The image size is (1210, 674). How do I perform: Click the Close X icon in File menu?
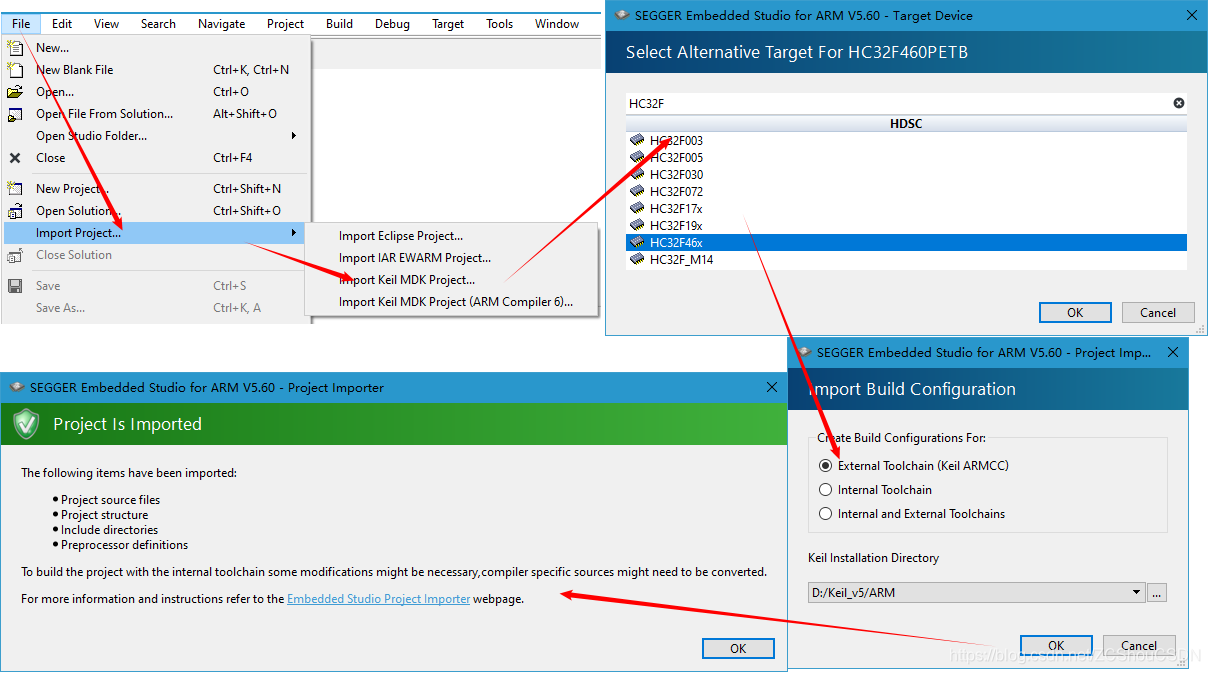tap(15, 158)
